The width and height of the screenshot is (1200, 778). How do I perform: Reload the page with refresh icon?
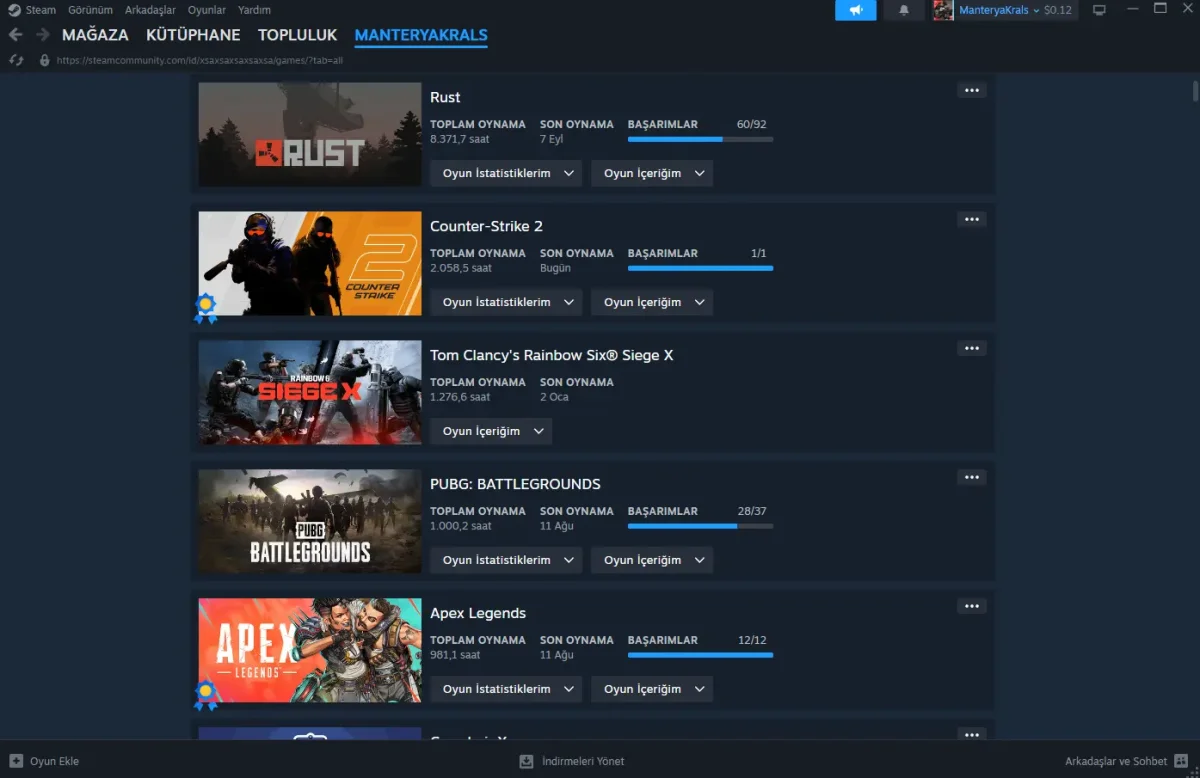click(x=16, y=60)
